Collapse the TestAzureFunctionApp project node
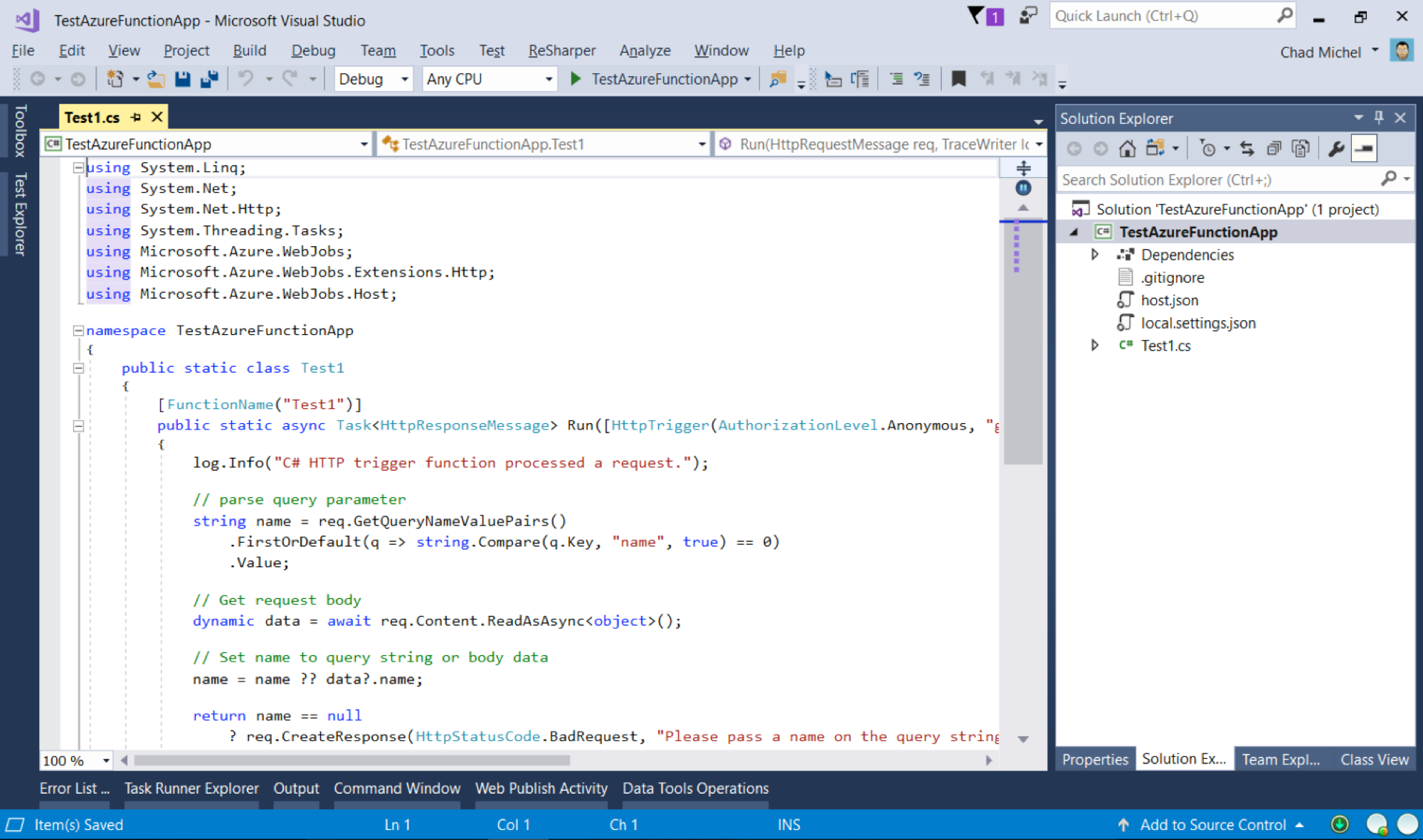 pyautogui.click(x=1074, y=232)
